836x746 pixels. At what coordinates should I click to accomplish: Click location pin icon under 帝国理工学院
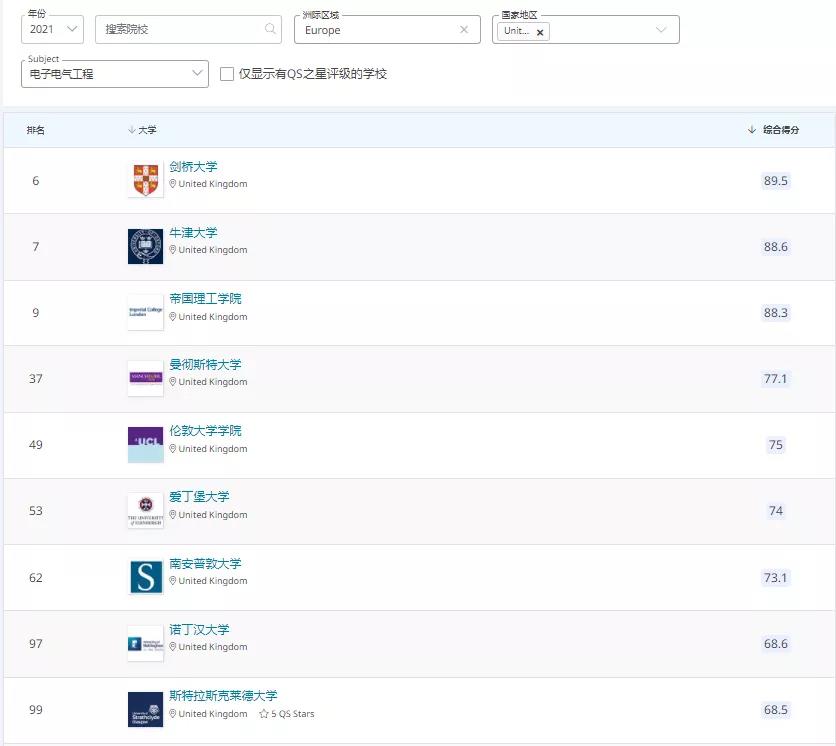[173, 316]
